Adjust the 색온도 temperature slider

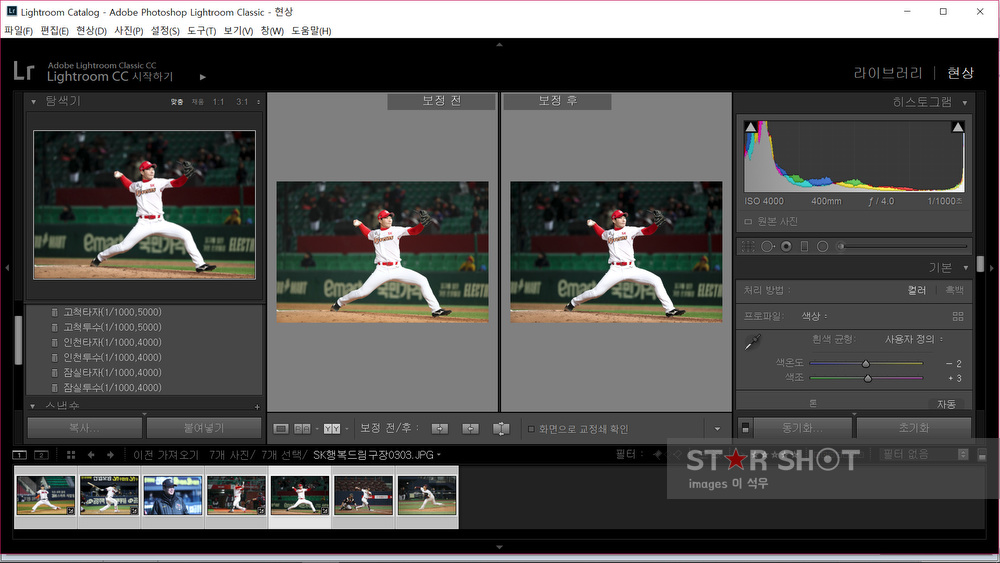[x=866, y=363]
